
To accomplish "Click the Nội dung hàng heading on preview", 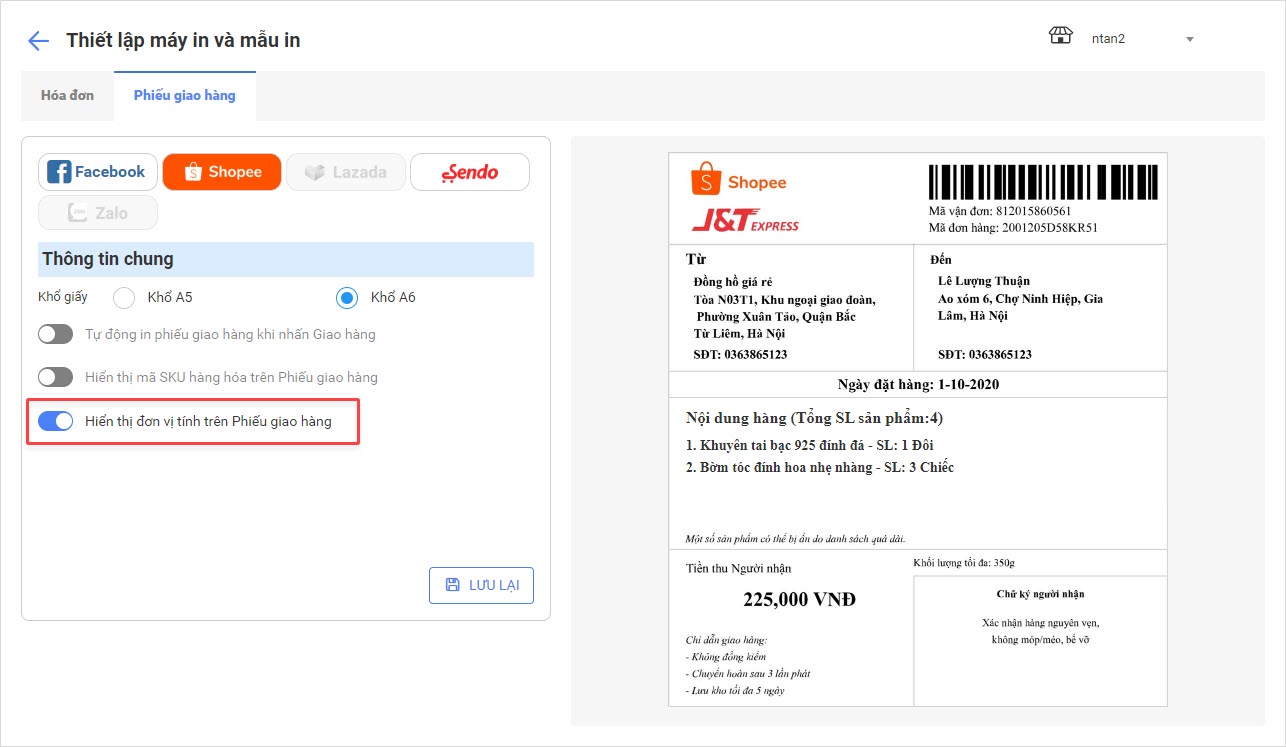I will (815, 417).
